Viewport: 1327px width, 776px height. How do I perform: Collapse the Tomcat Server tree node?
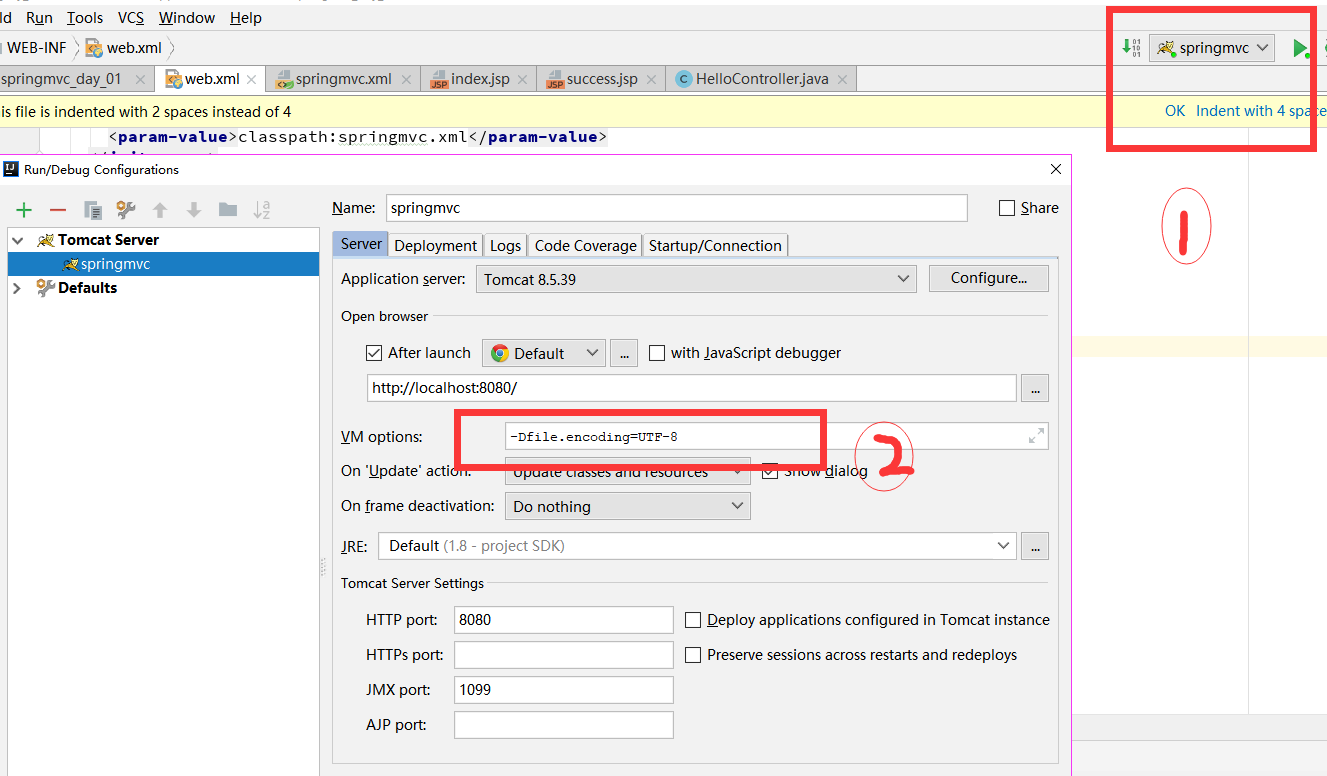(17, 240)
